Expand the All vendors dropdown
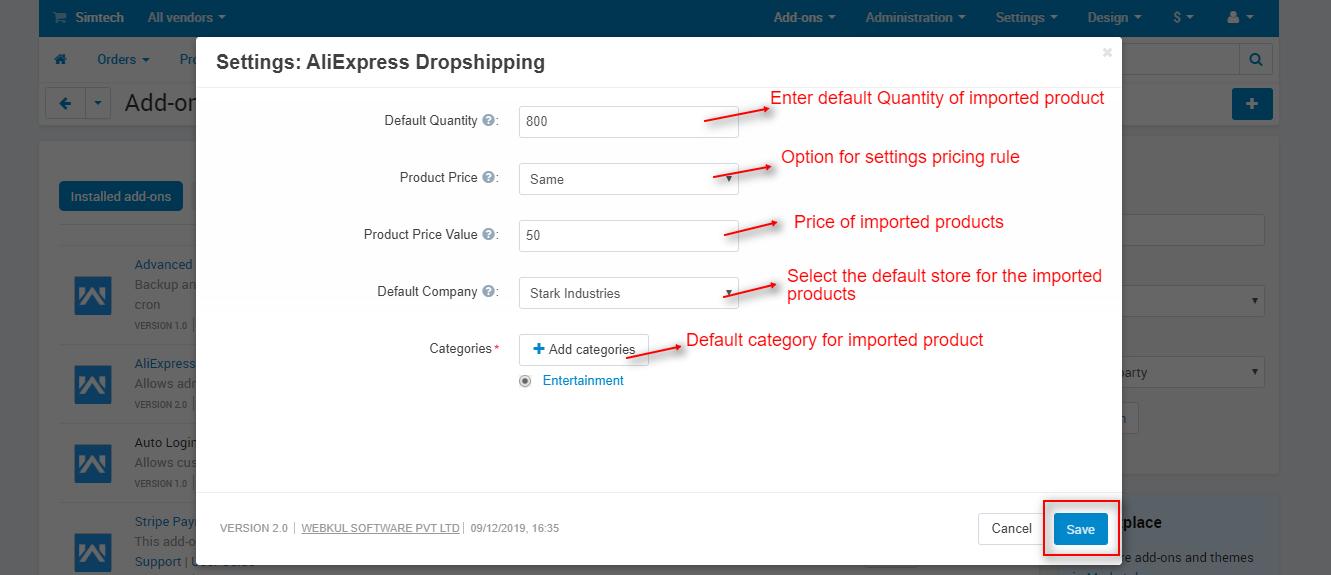1331x575 pixels. point(186,17)
